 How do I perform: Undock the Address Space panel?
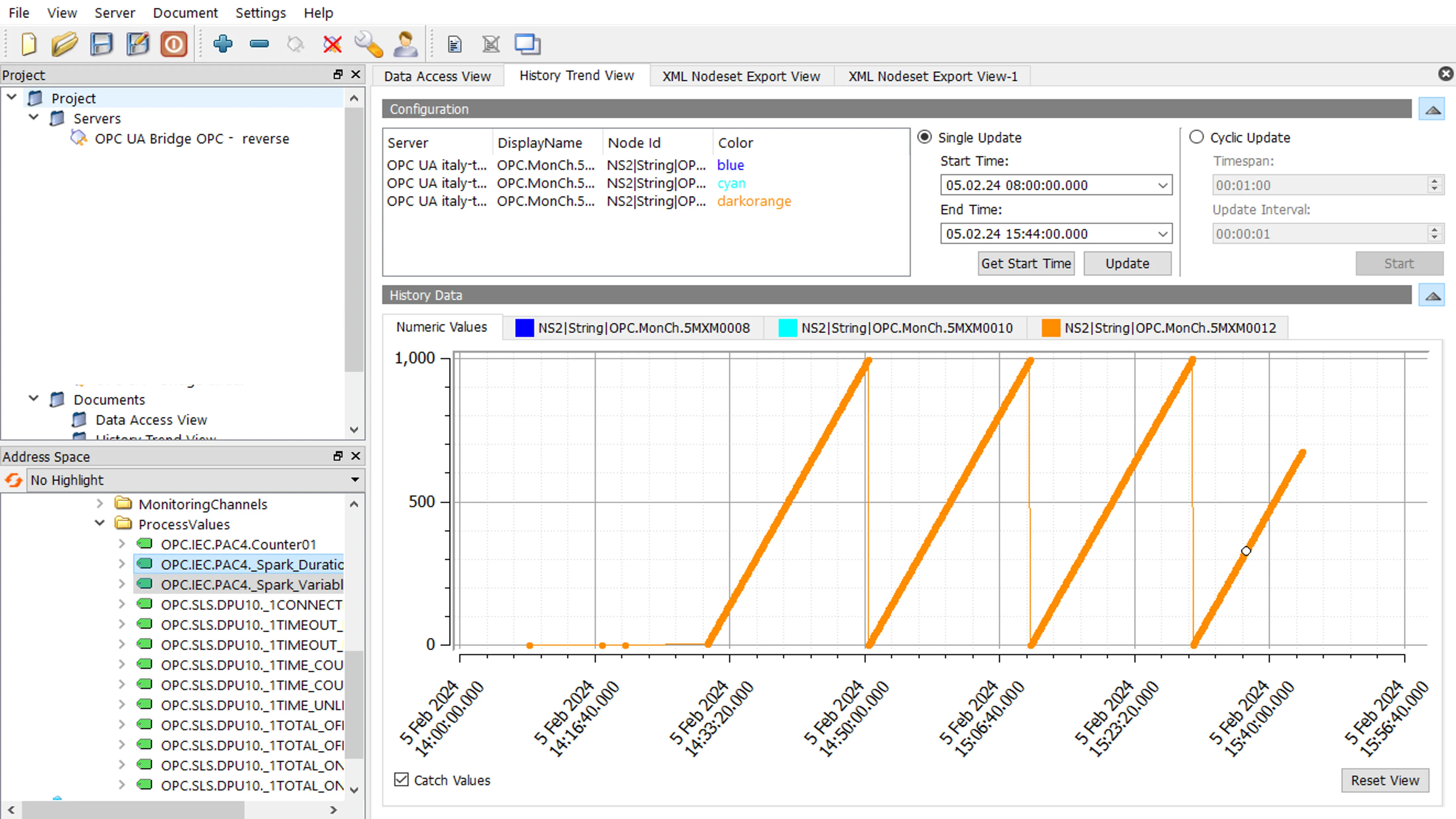338,455
